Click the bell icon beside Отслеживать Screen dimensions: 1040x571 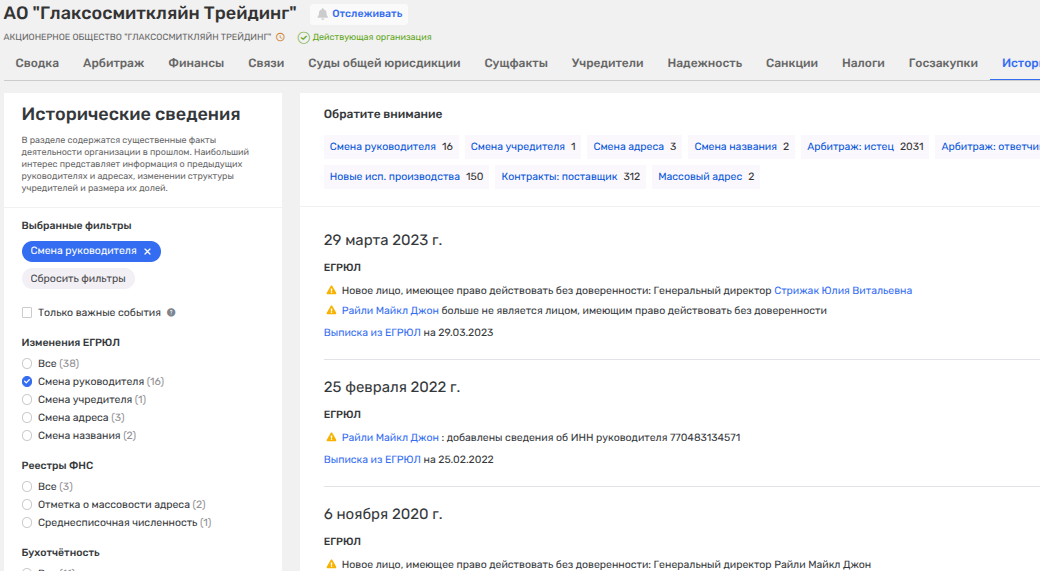click(x=322, y=14)
